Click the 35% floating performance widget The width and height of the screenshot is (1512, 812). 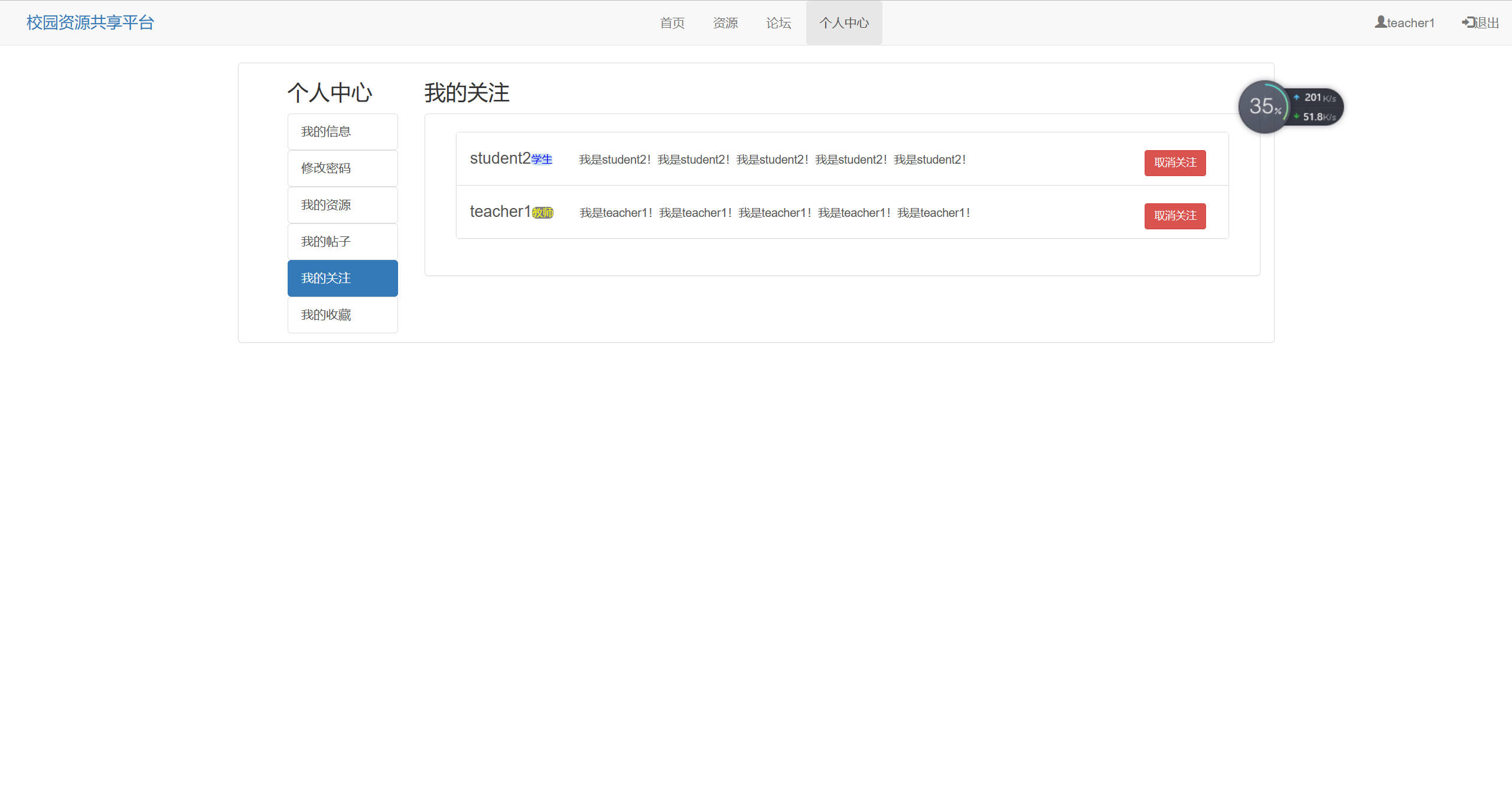(1264, 107)
